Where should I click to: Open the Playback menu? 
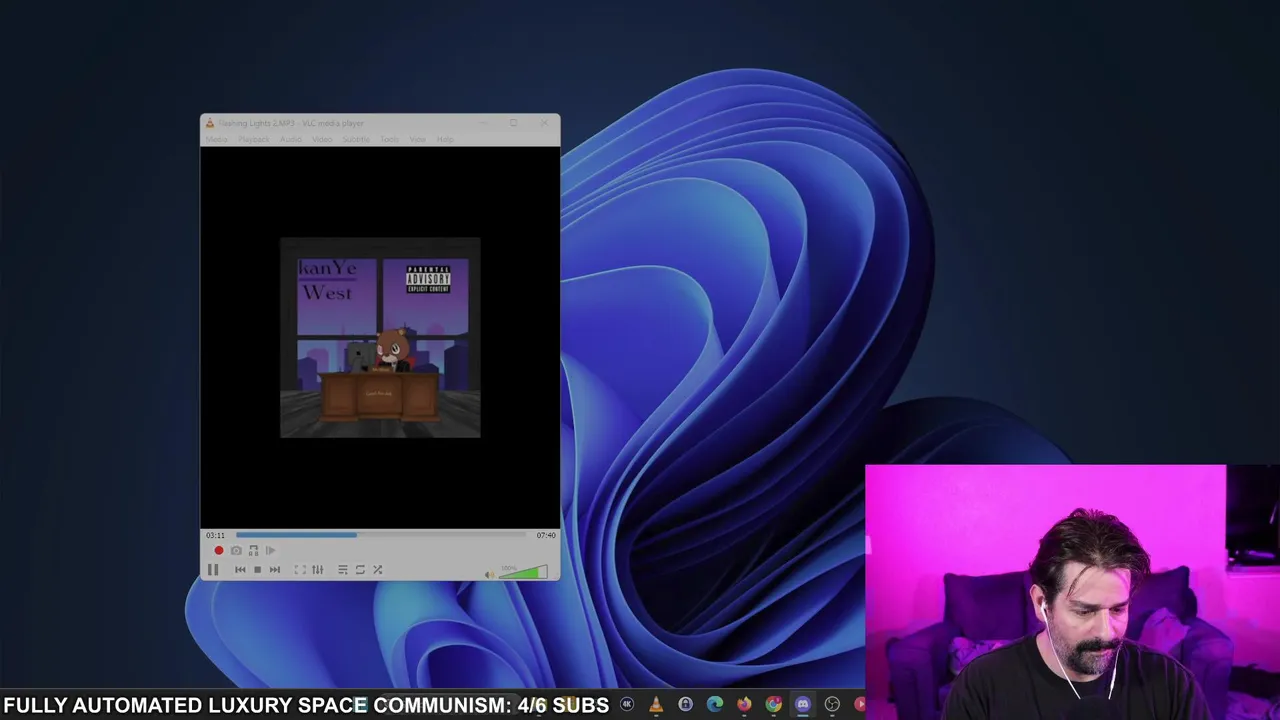253,139
